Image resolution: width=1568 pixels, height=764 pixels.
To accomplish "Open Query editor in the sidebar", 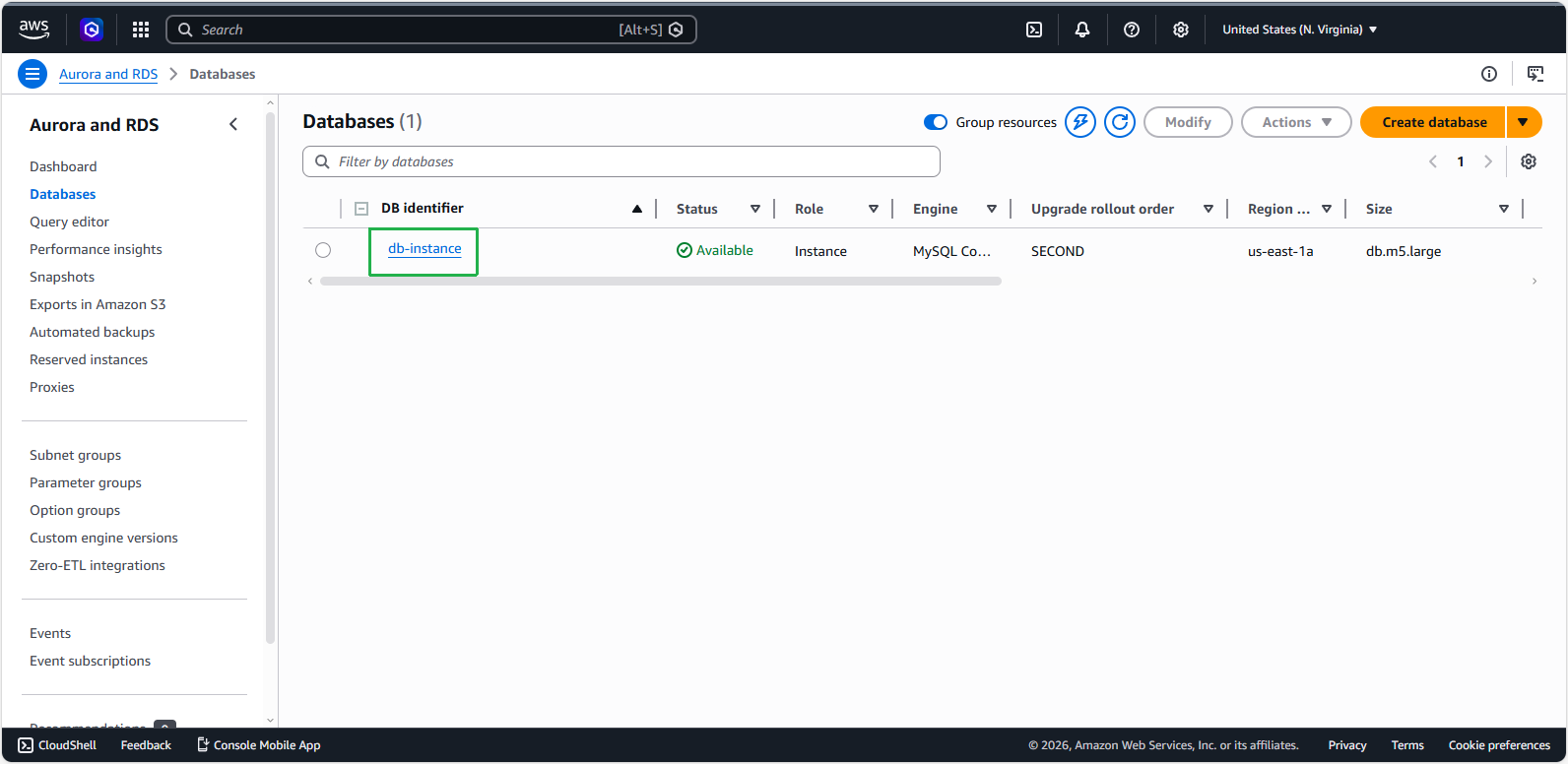I will point(69,222).
